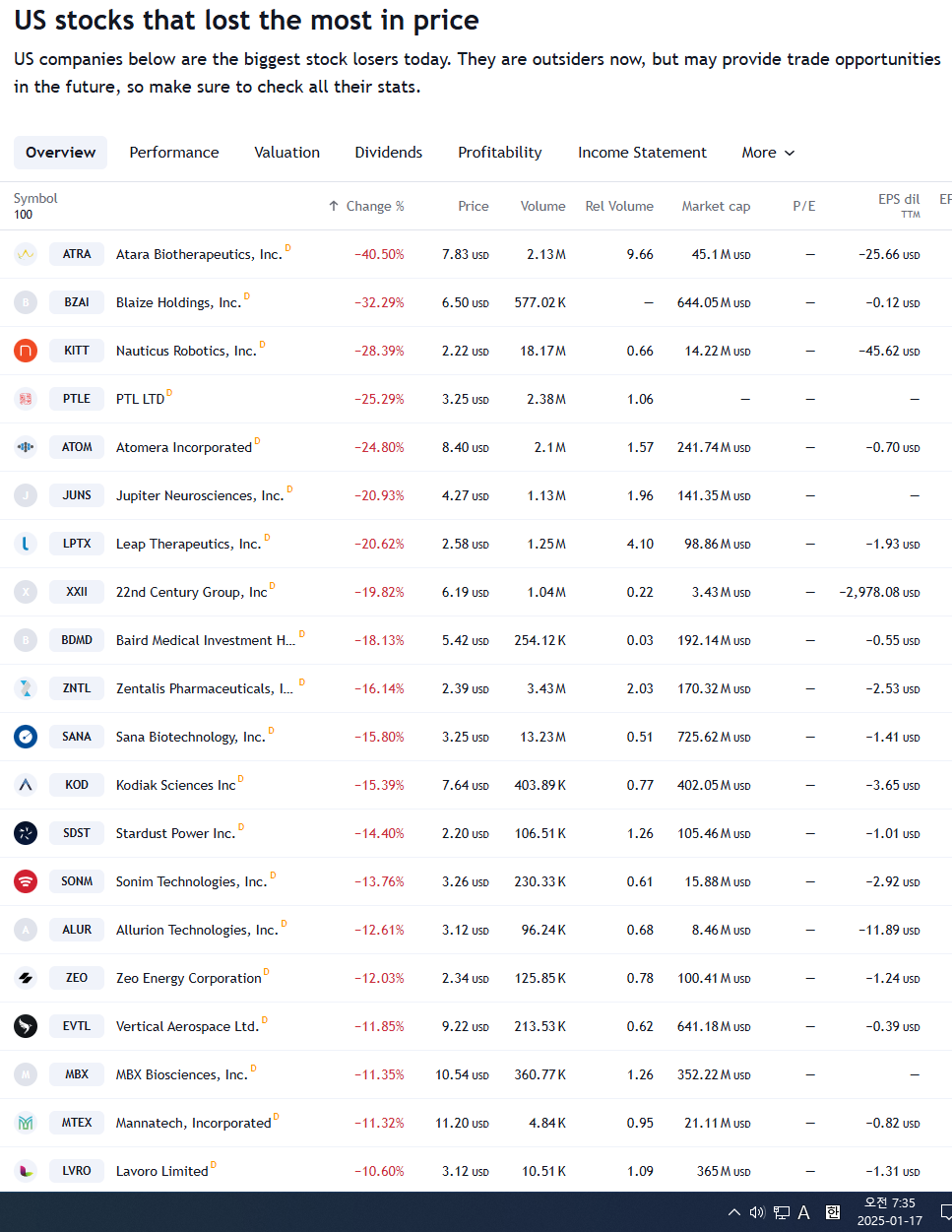Image resolution: width=952 pixels, height=1232 pixels.
Task: Open the taskbar volume icon
Action: [x=757, y=1212]
